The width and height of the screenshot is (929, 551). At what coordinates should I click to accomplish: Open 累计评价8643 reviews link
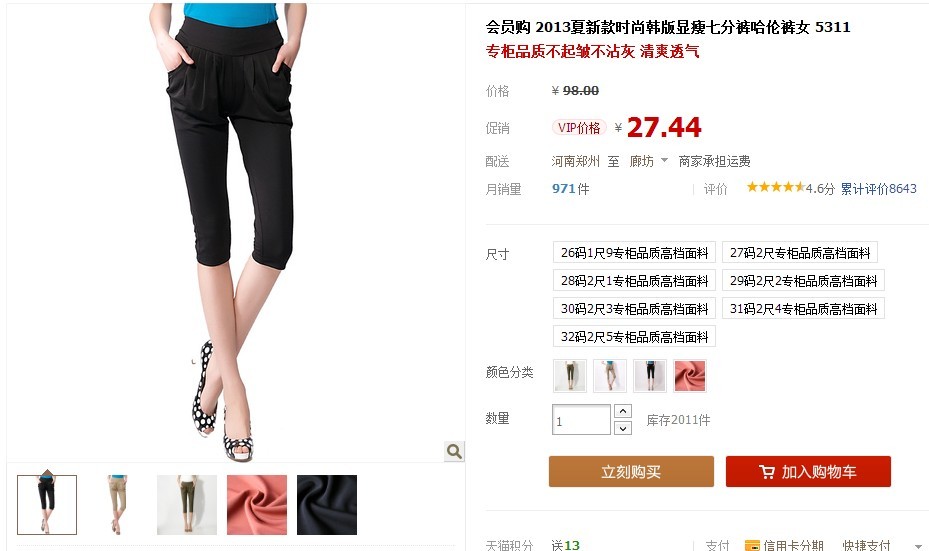click(878, 188)
